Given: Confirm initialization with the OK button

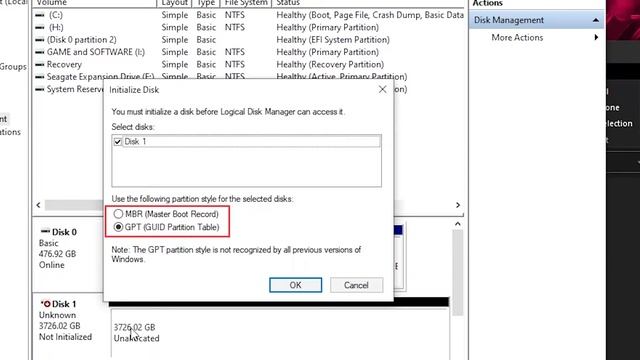Looking at the screenshot, I should click(x=296, y=285).
